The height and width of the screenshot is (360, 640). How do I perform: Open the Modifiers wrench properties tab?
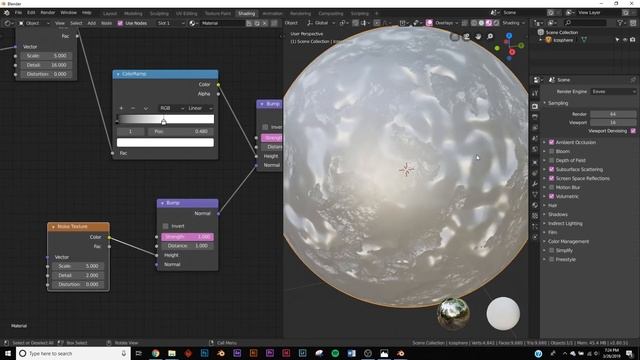point(535,184)
